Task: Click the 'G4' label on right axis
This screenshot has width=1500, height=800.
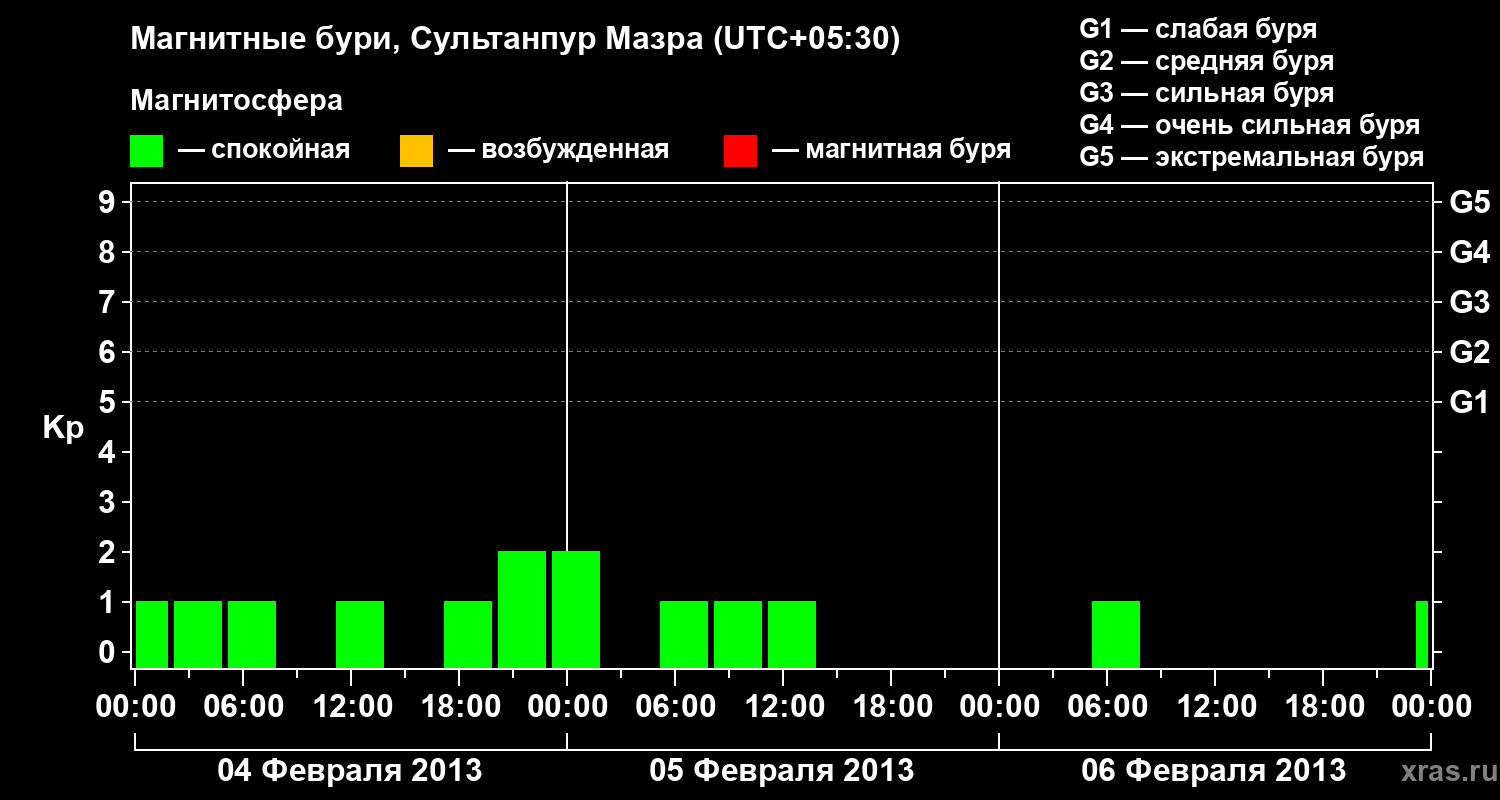Action: (1470, 252)
